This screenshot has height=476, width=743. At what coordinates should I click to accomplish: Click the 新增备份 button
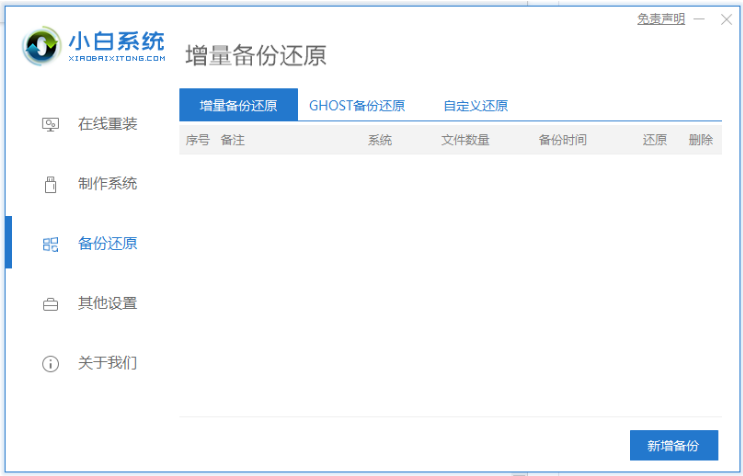pos(674,445)
